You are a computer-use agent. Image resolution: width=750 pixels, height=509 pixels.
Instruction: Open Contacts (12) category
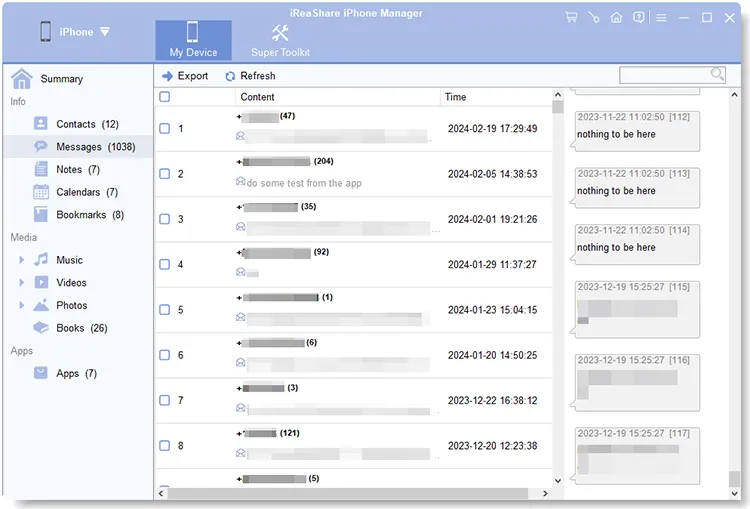(x=78, y=124)
